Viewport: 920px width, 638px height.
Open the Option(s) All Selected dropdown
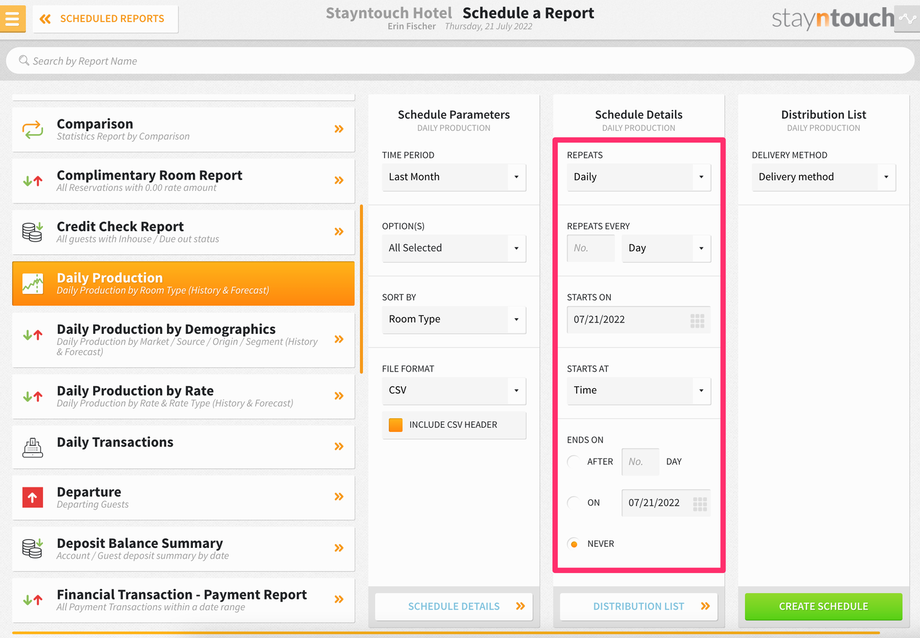point(454,248)
